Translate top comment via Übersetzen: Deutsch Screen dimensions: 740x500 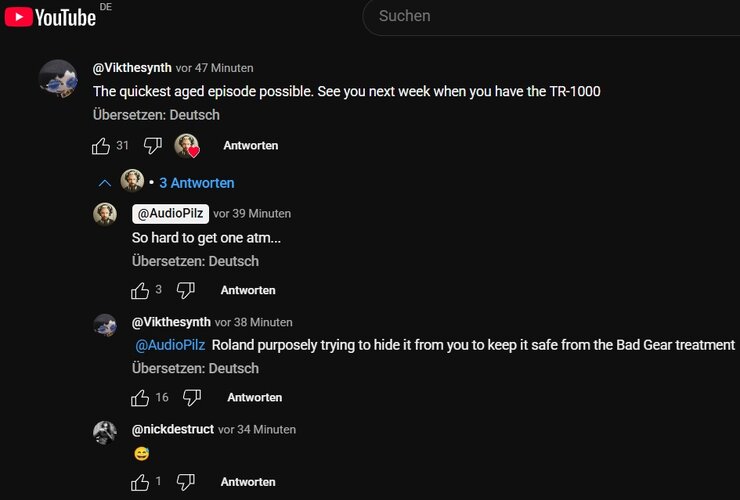156,115
